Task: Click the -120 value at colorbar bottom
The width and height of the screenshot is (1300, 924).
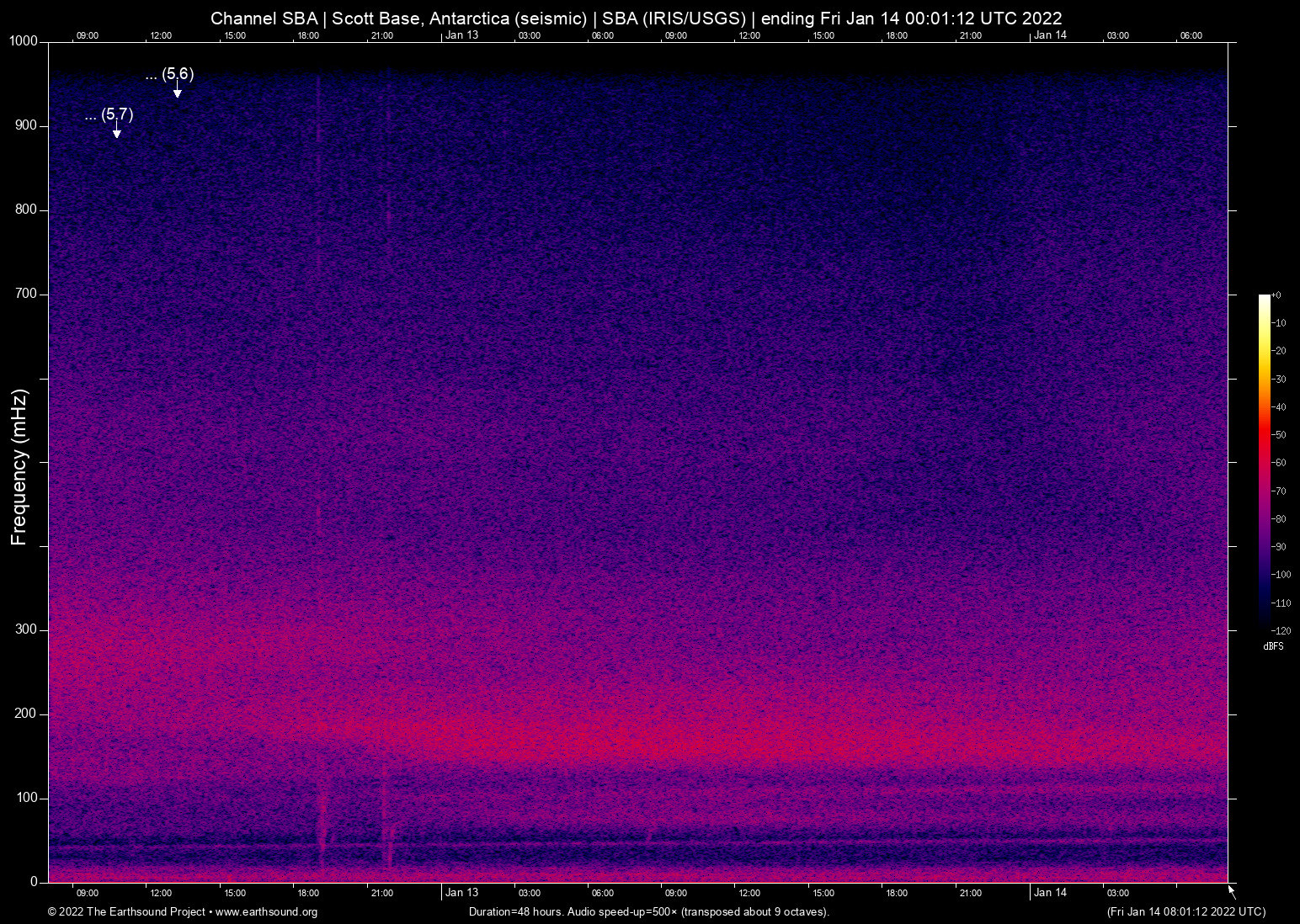Action: (x=1282, y=630)
